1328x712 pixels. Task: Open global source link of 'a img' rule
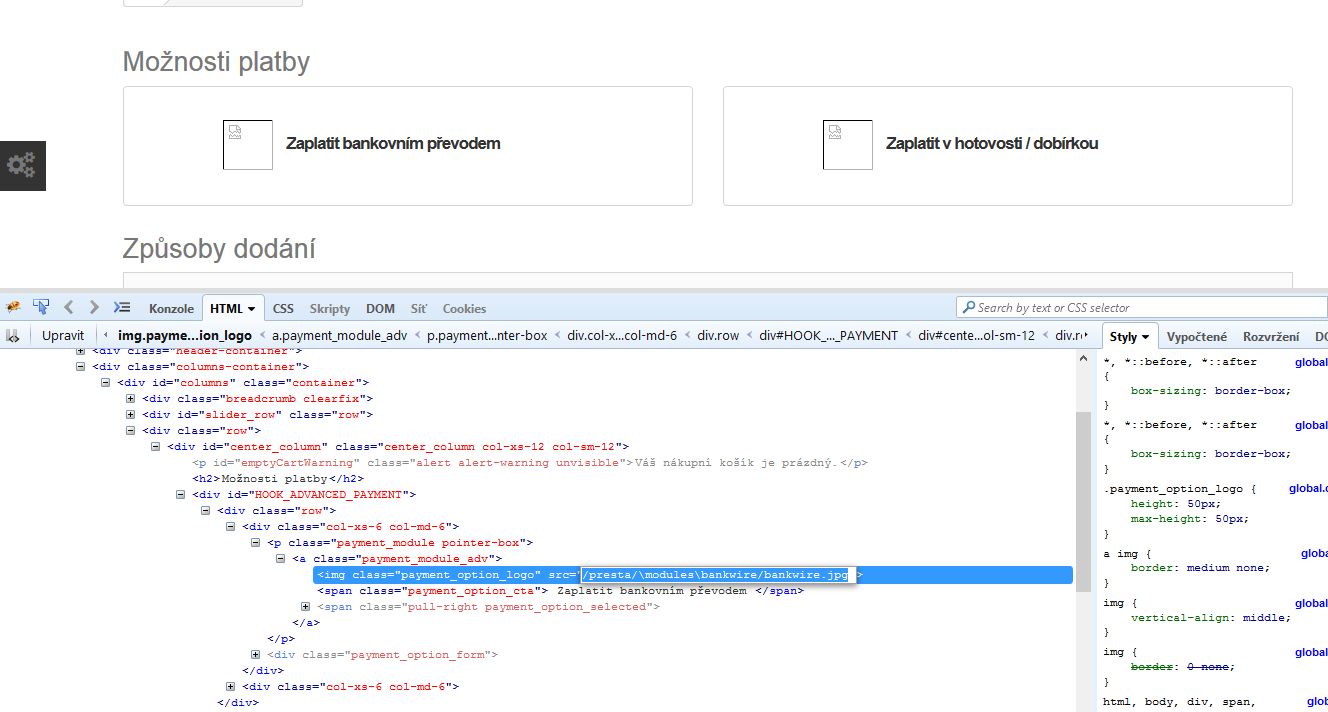click(1314, 553)
